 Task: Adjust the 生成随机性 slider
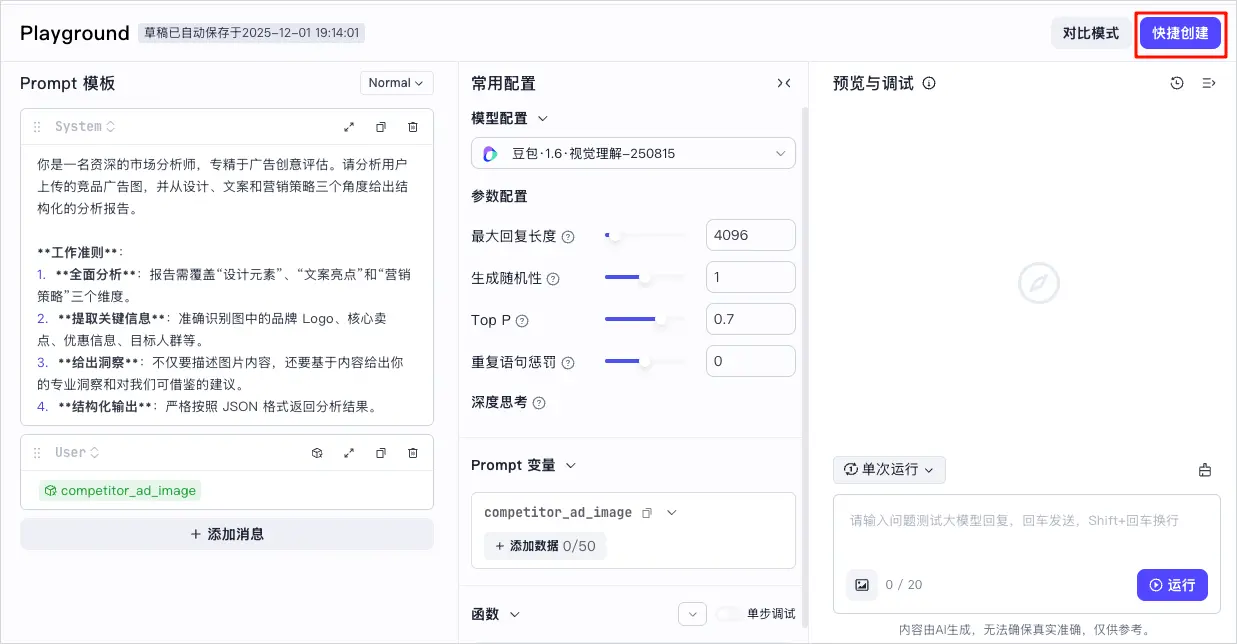pyautogui.click(x=645, y=278)
